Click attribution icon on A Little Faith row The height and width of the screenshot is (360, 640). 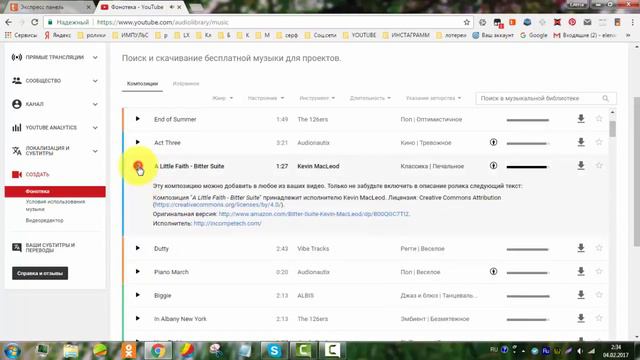(x=493, y=165)
